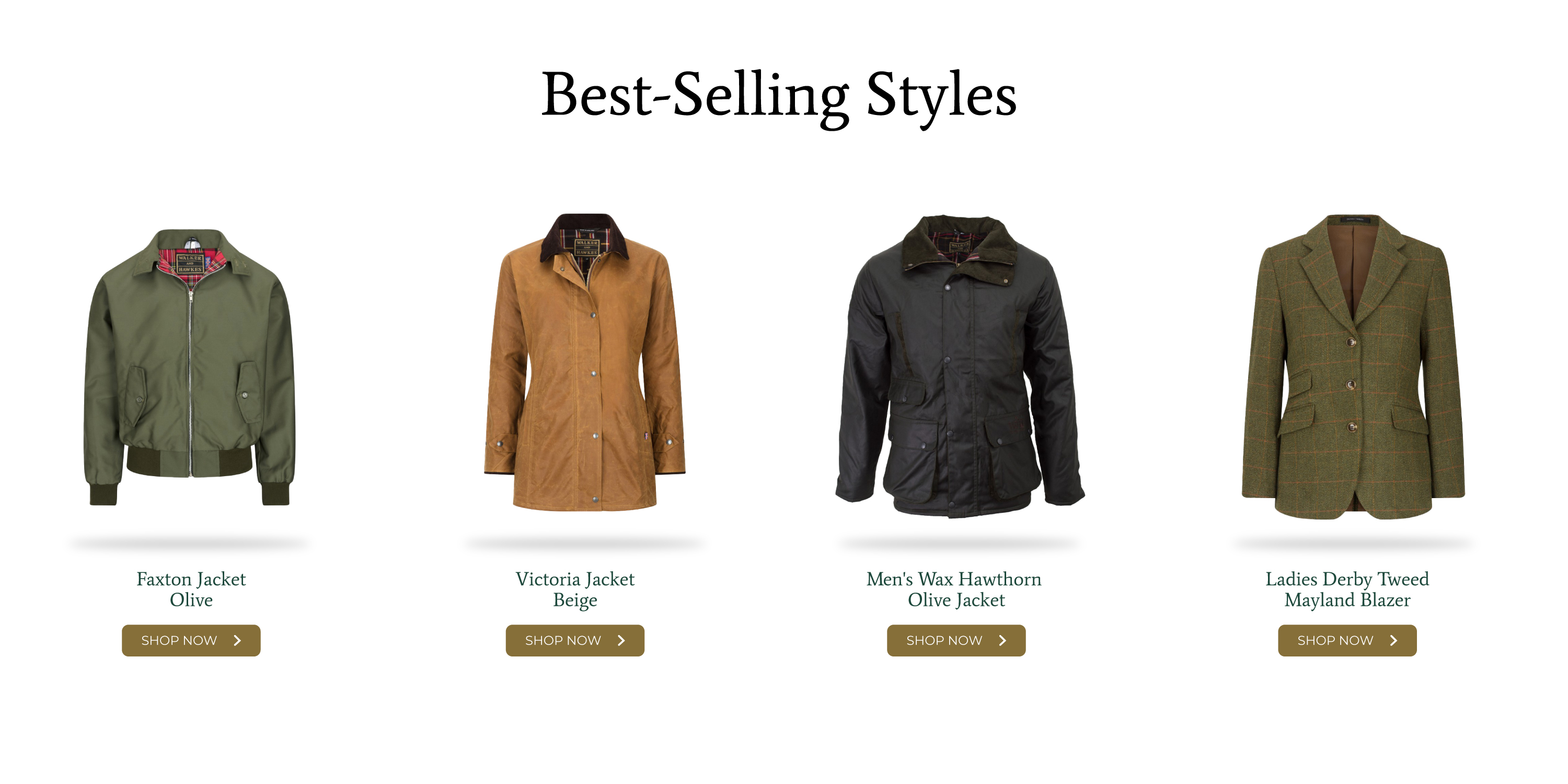Image resolution: width=1568 pixels, height=784 pixels.
Task: Open the Victoria Jacket Beige title link
Action: tap(574, 589)
